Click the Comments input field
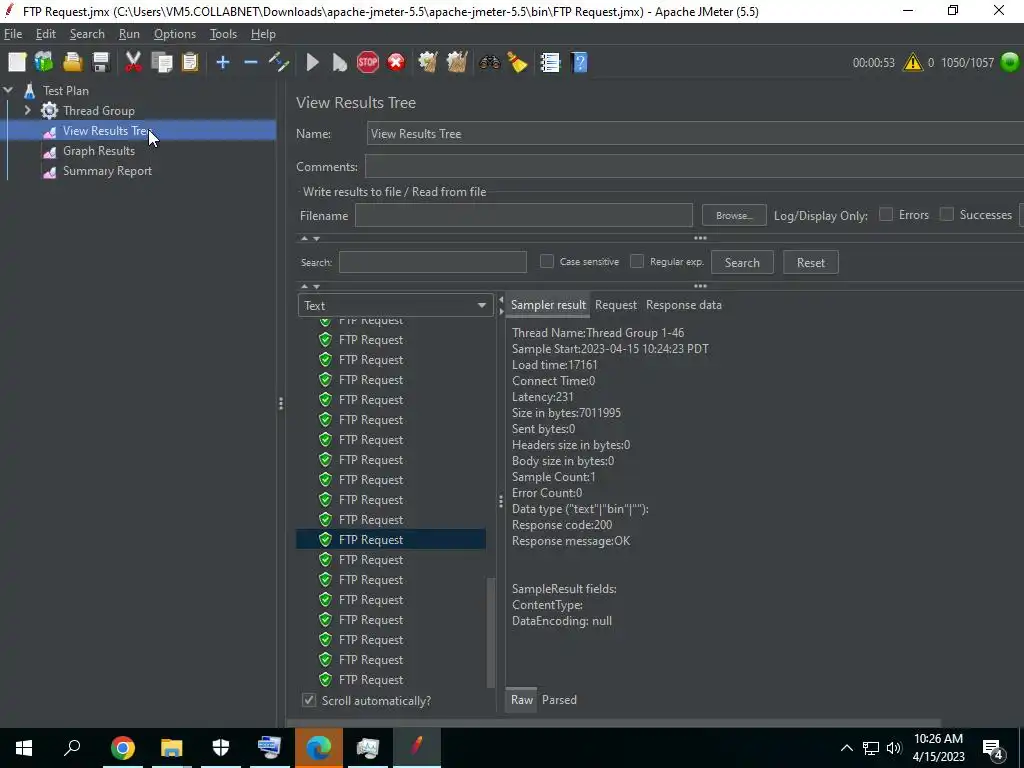 coord(694,167)
